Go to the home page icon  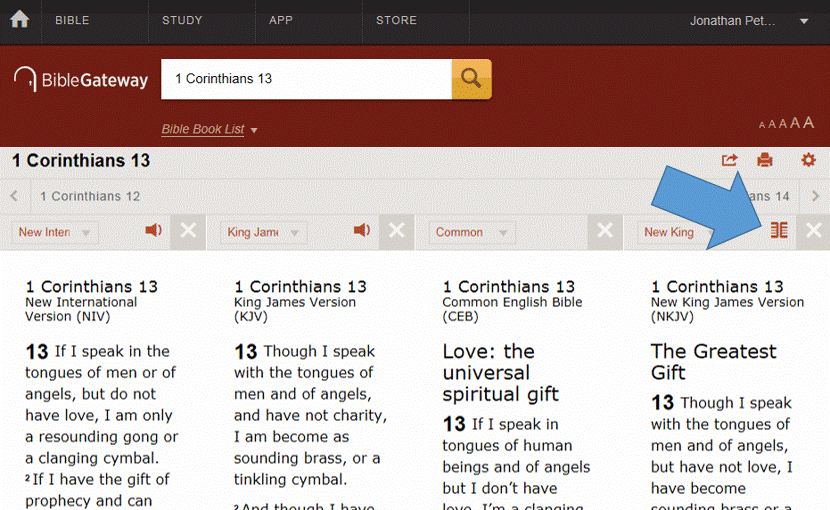[20, 20]
